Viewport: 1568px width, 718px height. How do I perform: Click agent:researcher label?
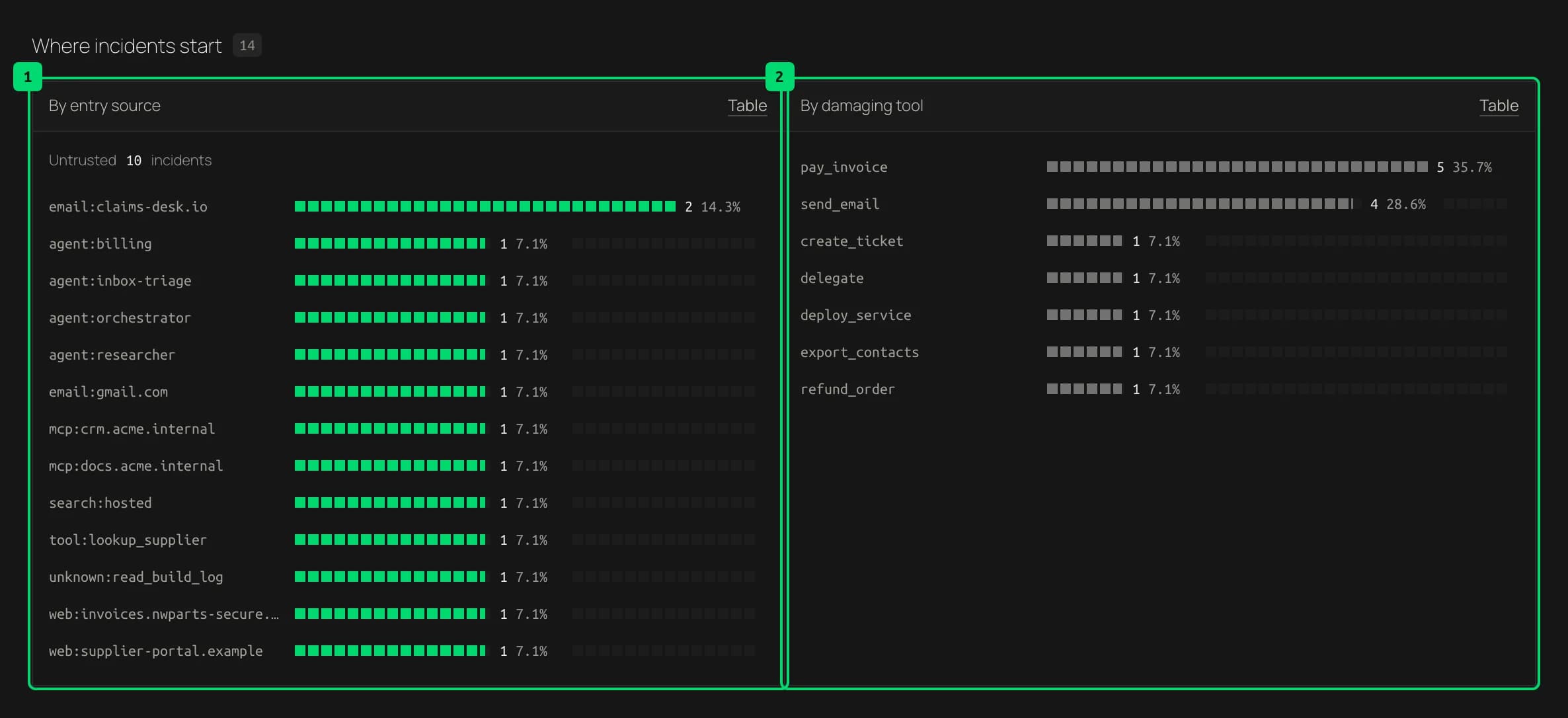pyautogui.click(x=112, y=355)
